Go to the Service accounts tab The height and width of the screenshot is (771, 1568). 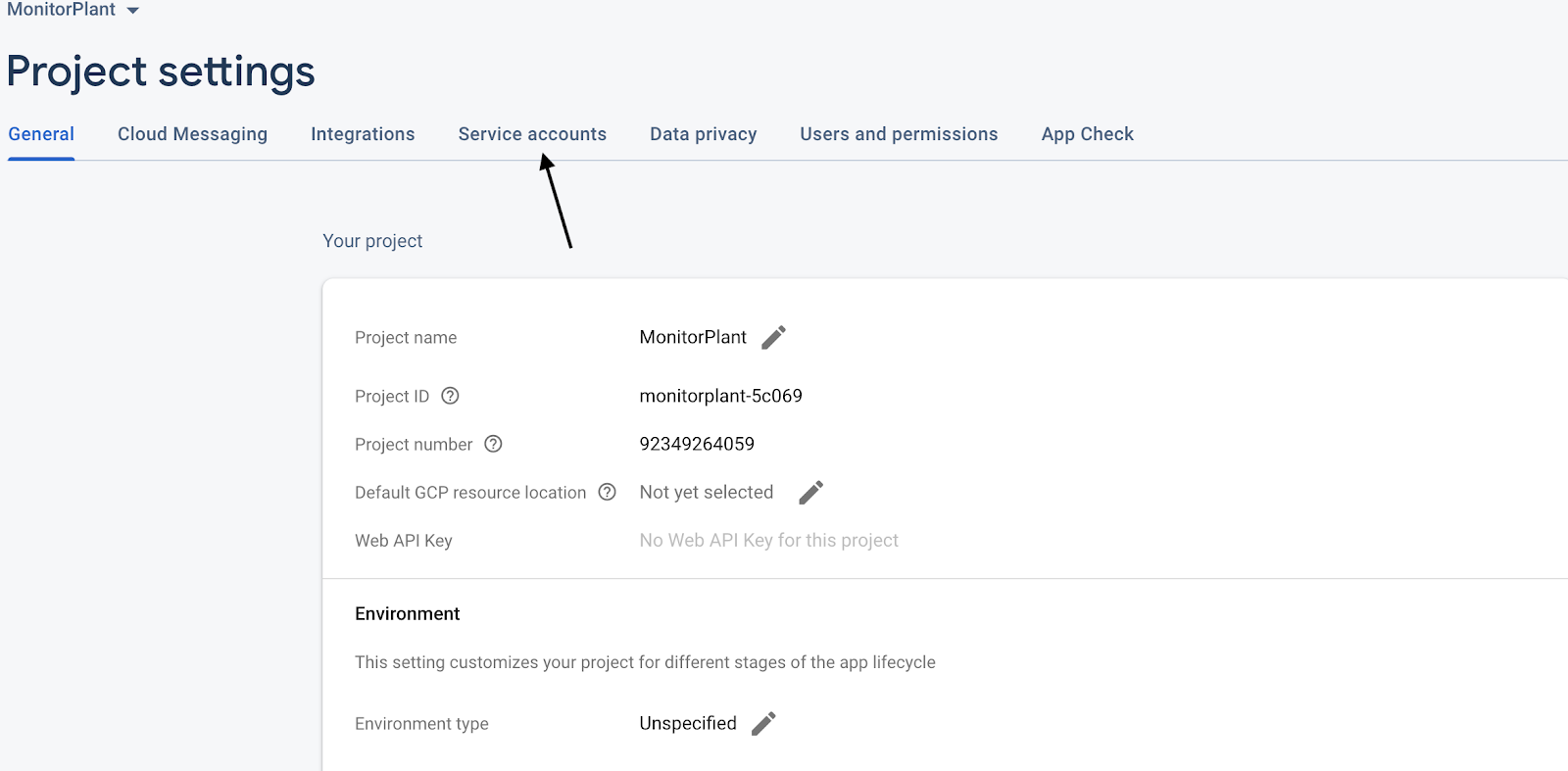(532, 134)
